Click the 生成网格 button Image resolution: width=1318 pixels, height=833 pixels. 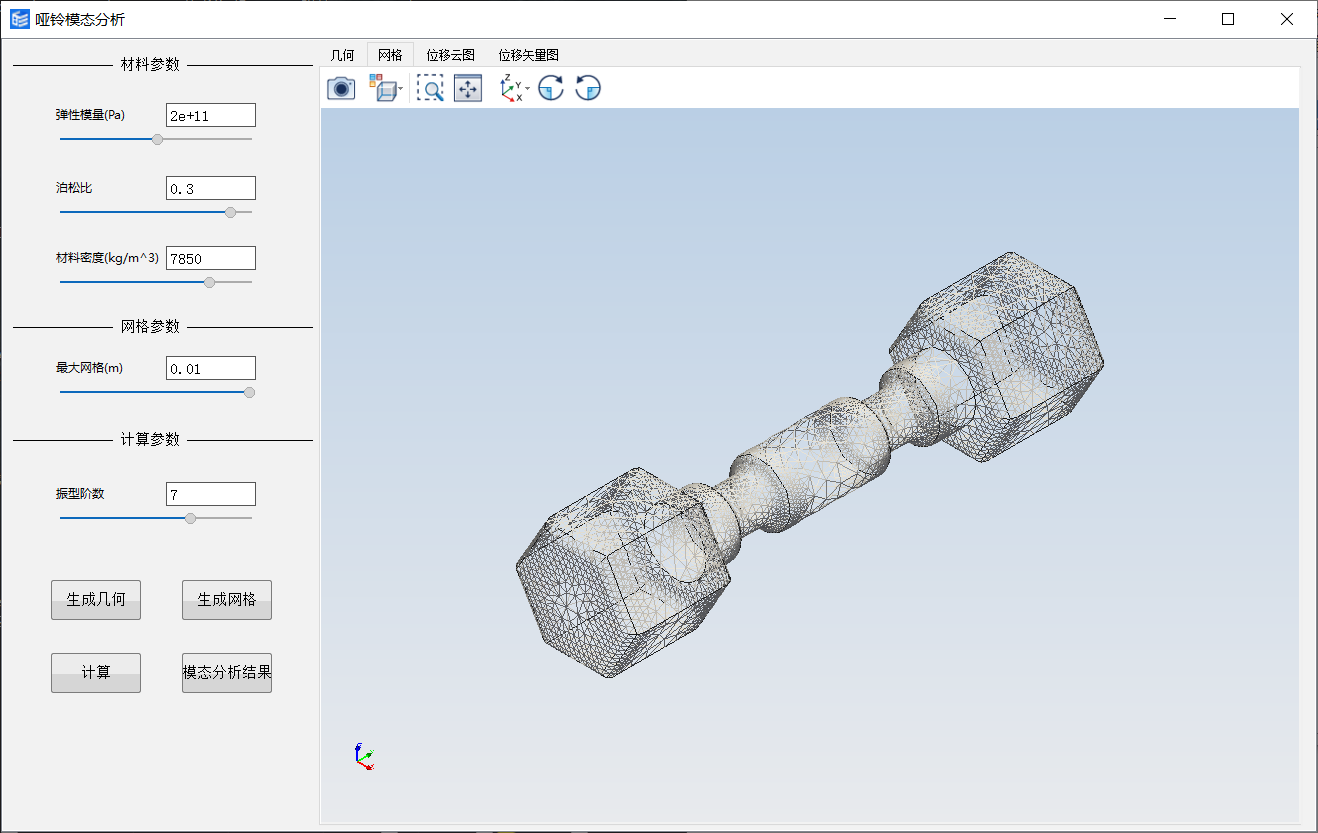coord(227,600)
